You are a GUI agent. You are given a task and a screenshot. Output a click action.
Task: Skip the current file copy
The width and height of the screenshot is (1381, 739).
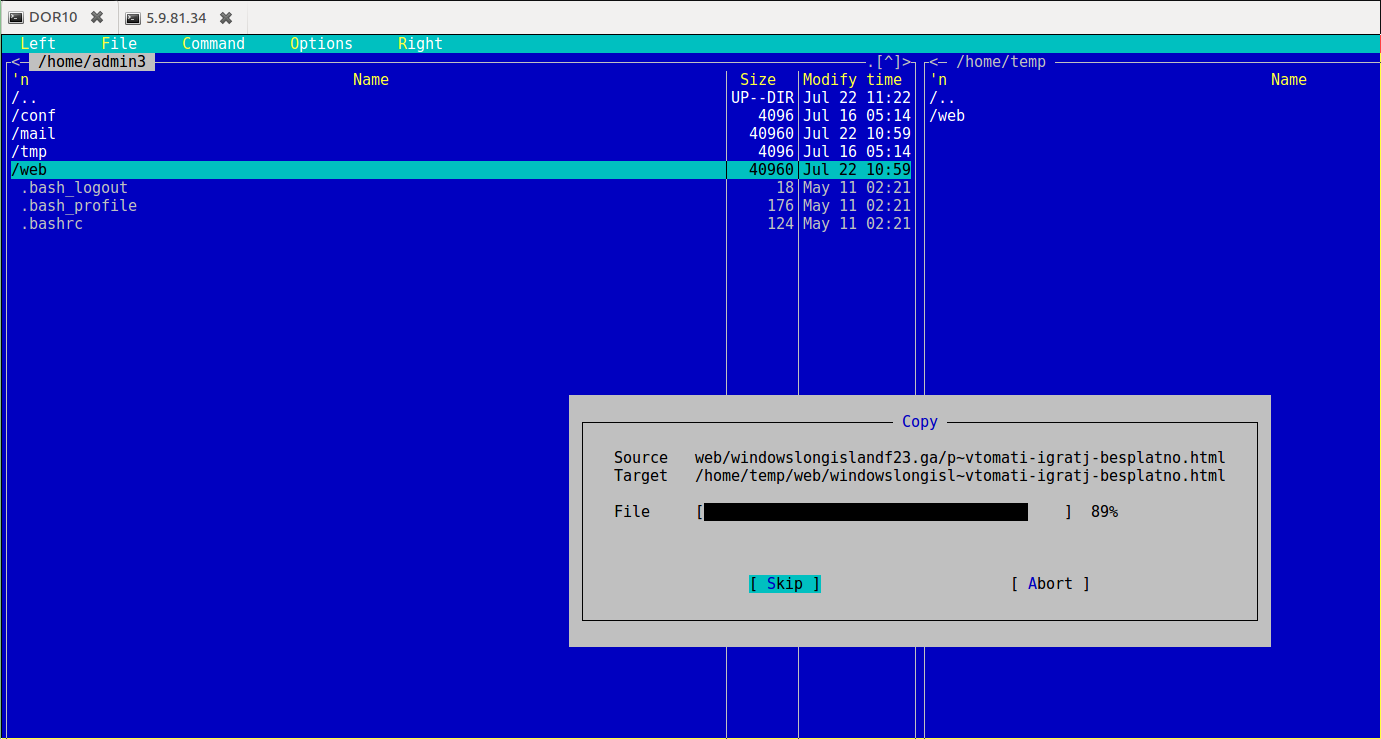coord(785,584)
